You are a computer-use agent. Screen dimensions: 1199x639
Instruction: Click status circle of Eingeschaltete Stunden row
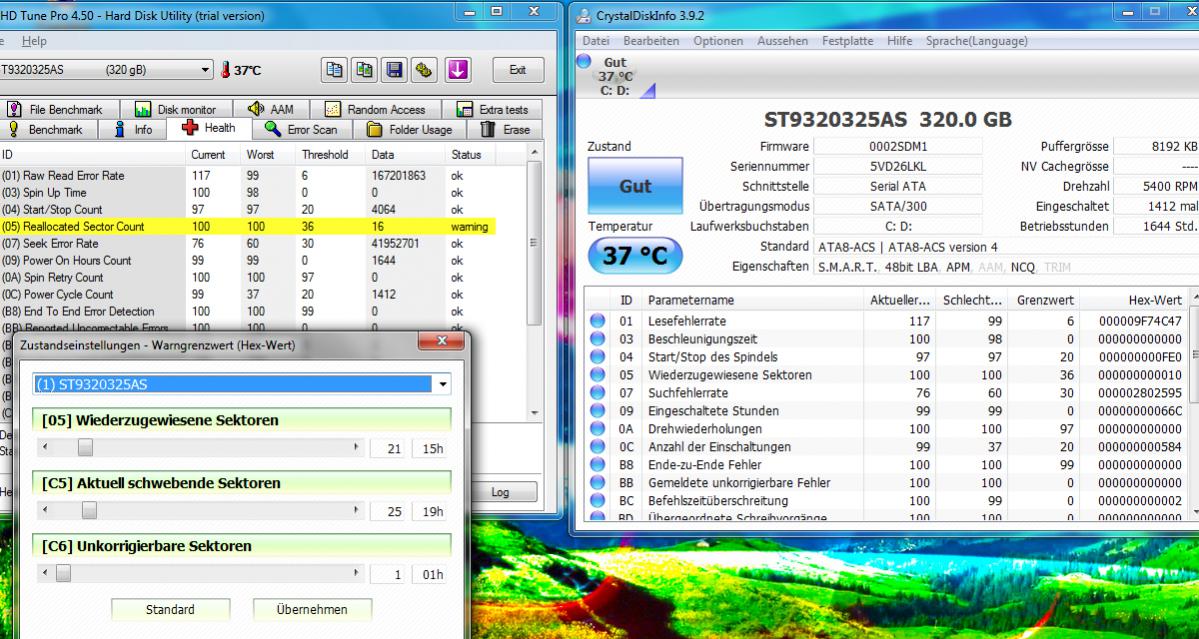pos(597,411)
